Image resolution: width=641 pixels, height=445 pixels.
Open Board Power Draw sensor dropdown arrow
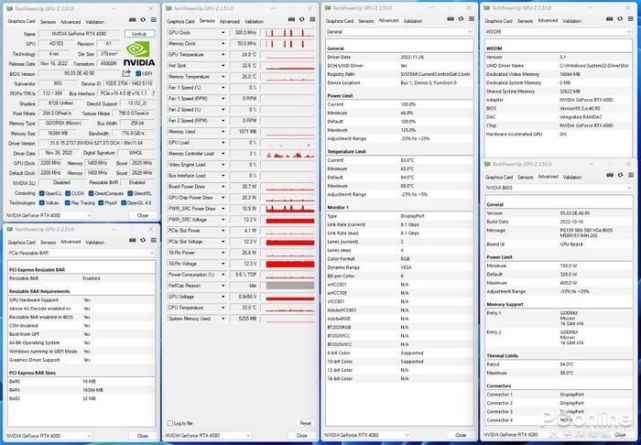(x=223, y=187)
